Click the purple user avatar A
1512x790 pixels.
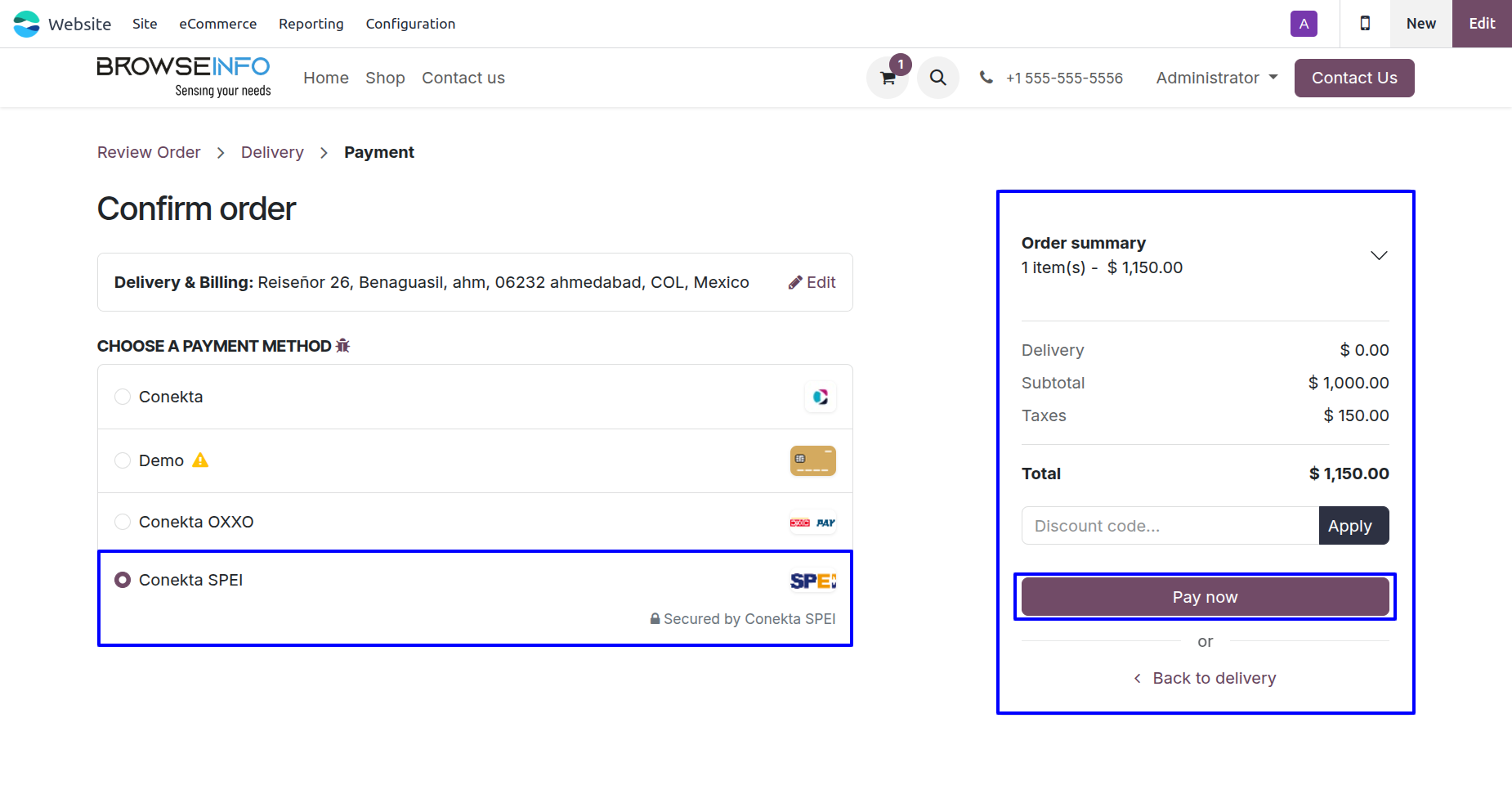click(x=1304, y=24)
